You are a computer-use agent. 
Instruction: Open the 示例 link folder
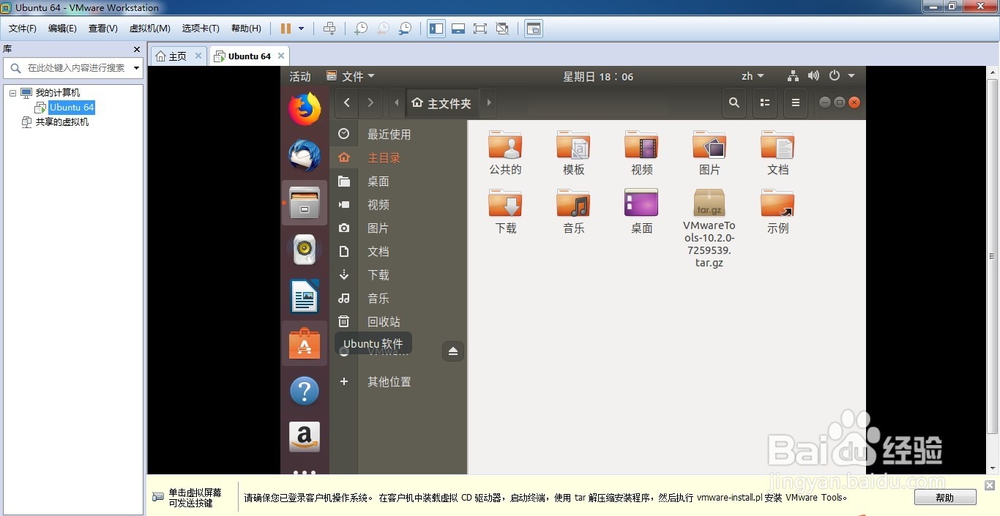[x=777, y=211]
